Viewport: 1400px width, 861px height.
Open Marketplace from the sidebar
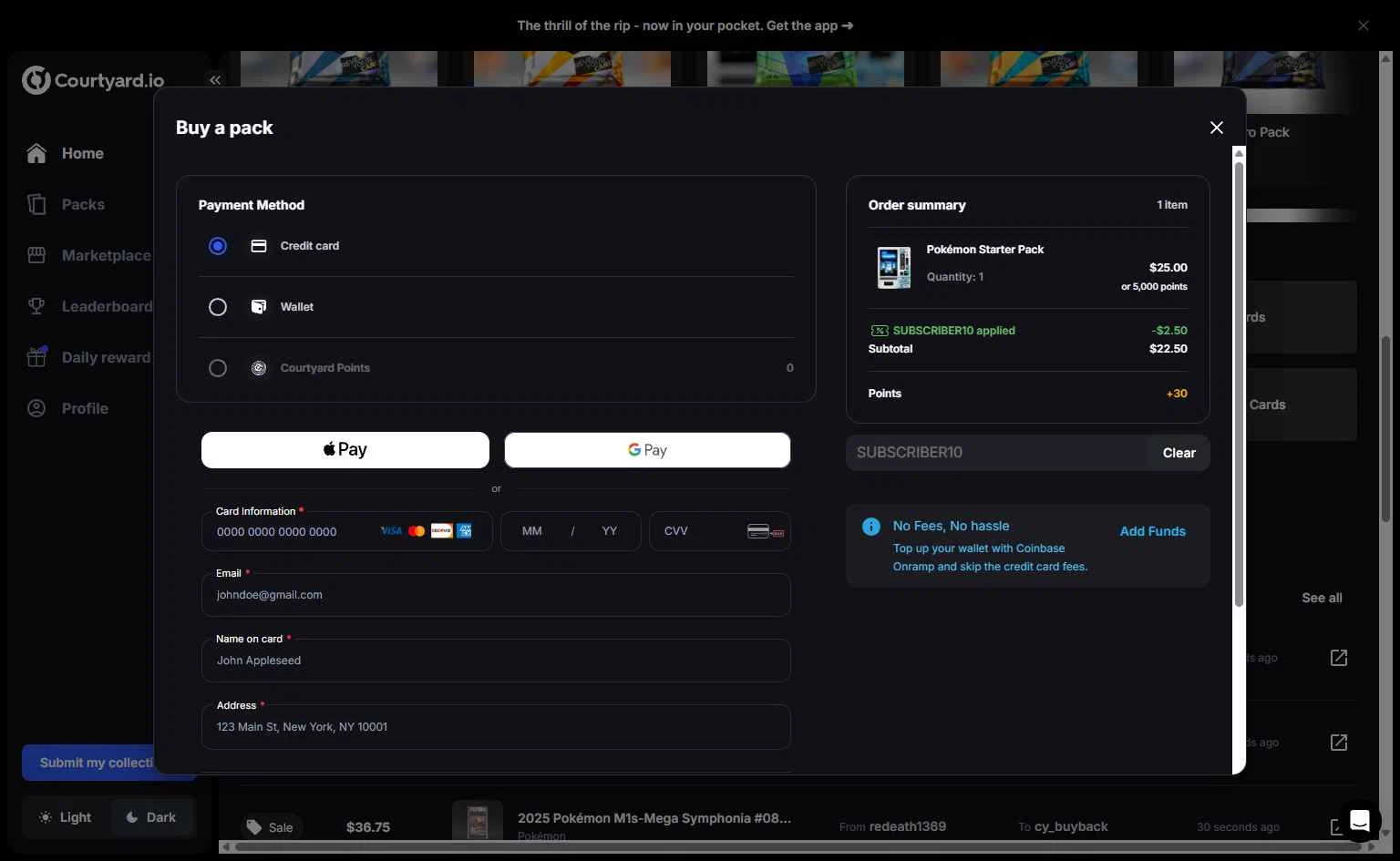(x=106, y=255)
